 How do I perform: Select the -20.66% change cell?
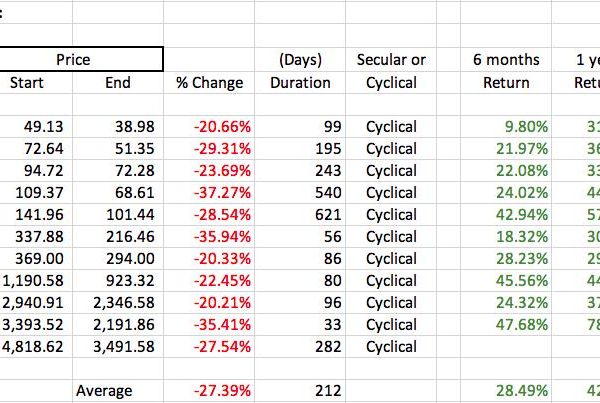[209, 127]
